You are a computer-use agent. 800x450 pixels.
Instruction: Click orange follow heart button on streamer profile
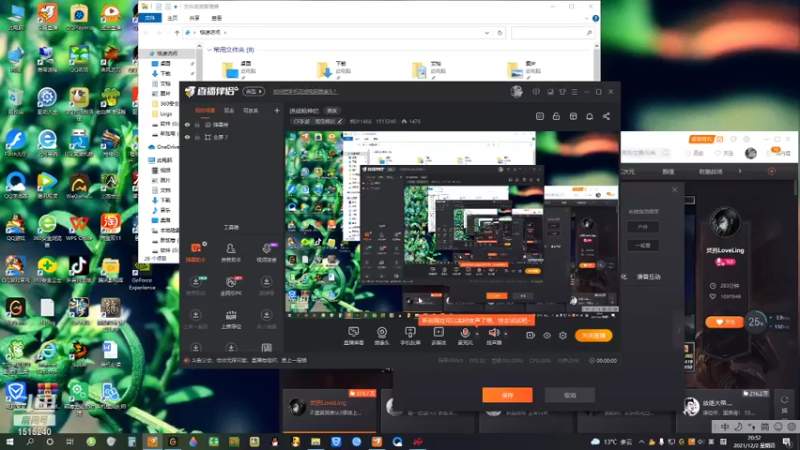point(724,322)
